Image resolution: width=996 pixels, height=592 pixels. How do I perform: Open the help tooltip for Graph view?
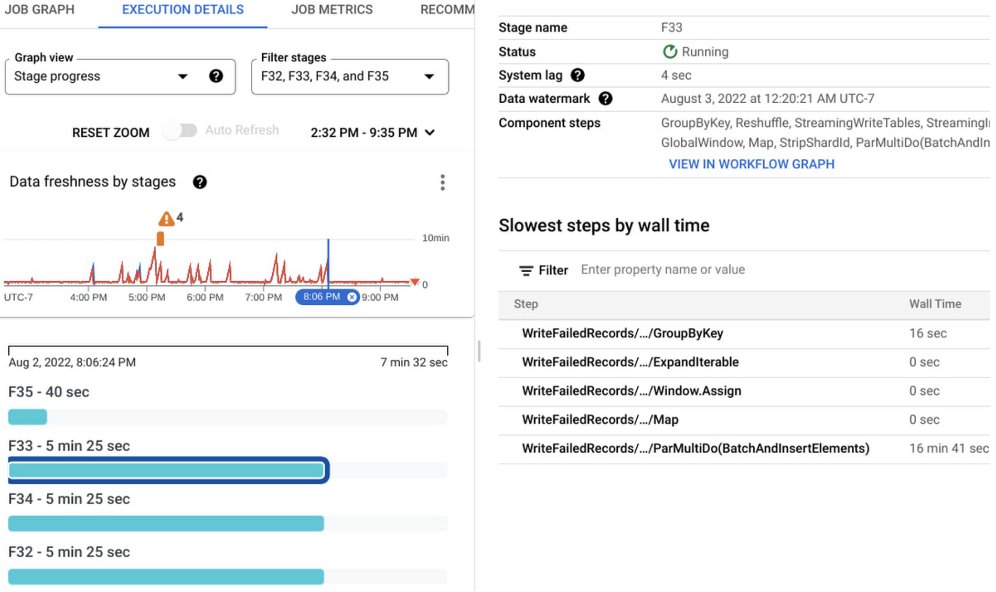coord(217,76)
